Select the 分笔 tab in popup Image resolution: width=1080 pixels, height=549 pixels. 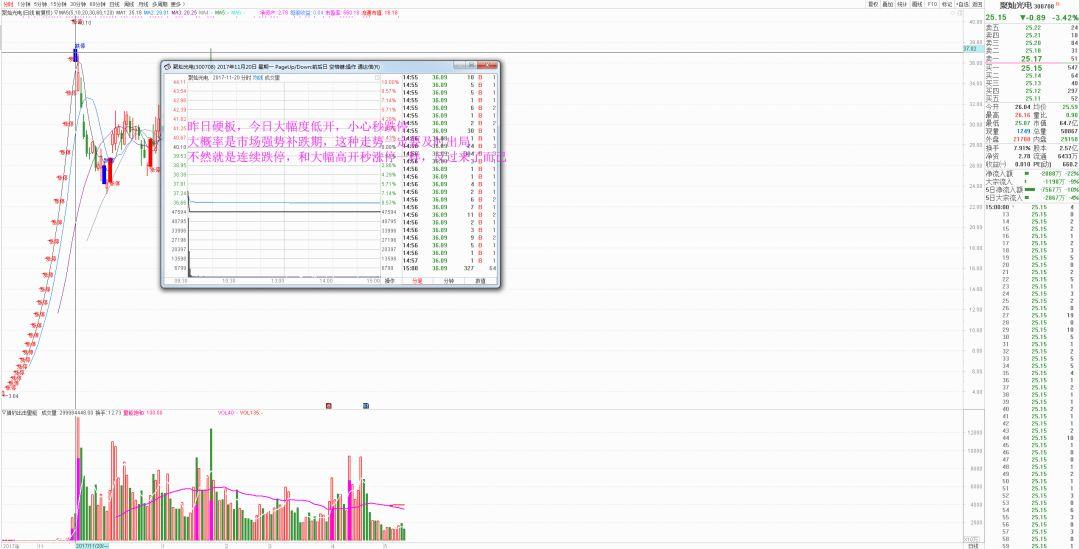tap(417, 281)
